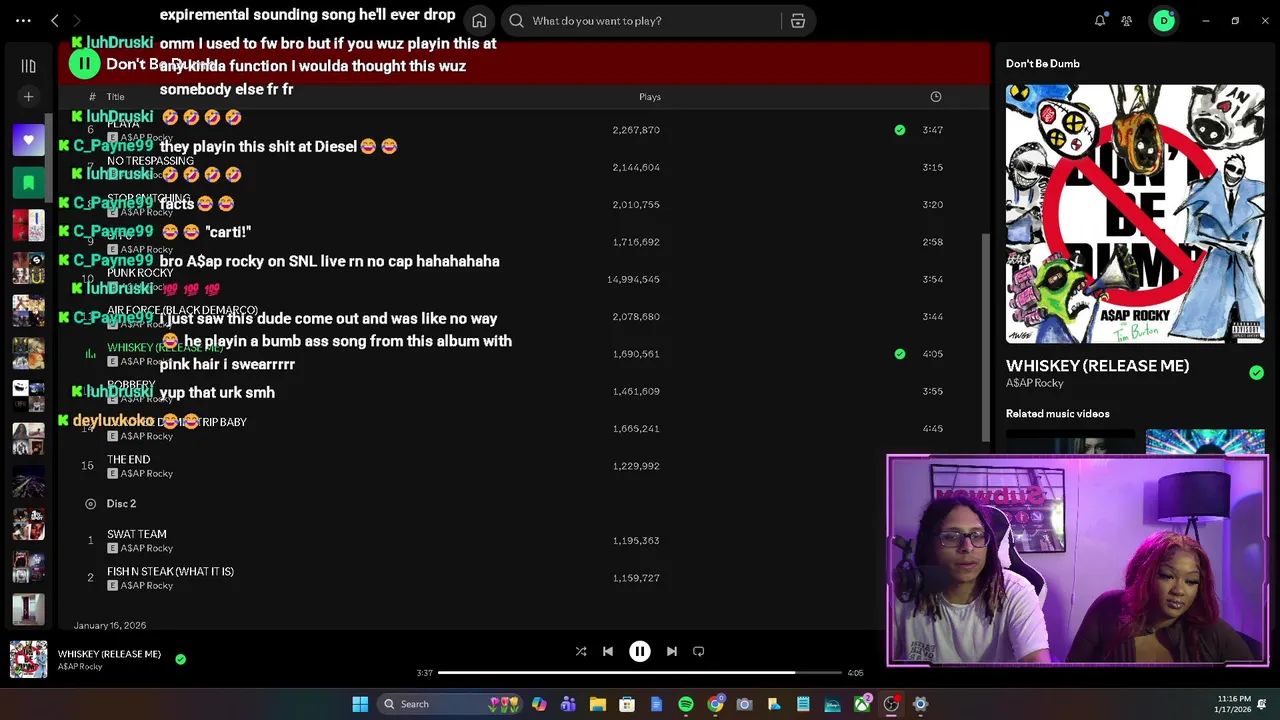Click the 1,229,992 play count
The width and height of the screenshot is (1280, 720).
click(636, 466)
